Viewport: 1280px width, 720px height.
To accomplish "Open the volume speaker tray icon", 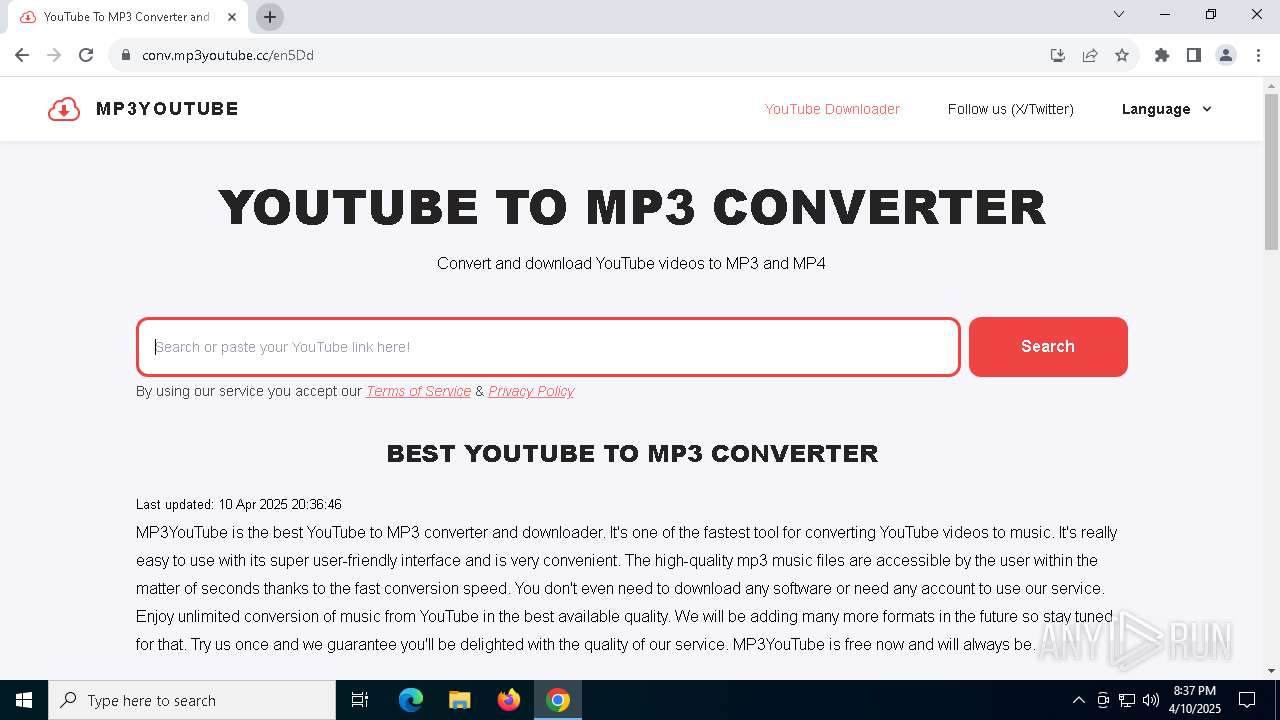I will pyautogui.click(x=1151, y=700).
